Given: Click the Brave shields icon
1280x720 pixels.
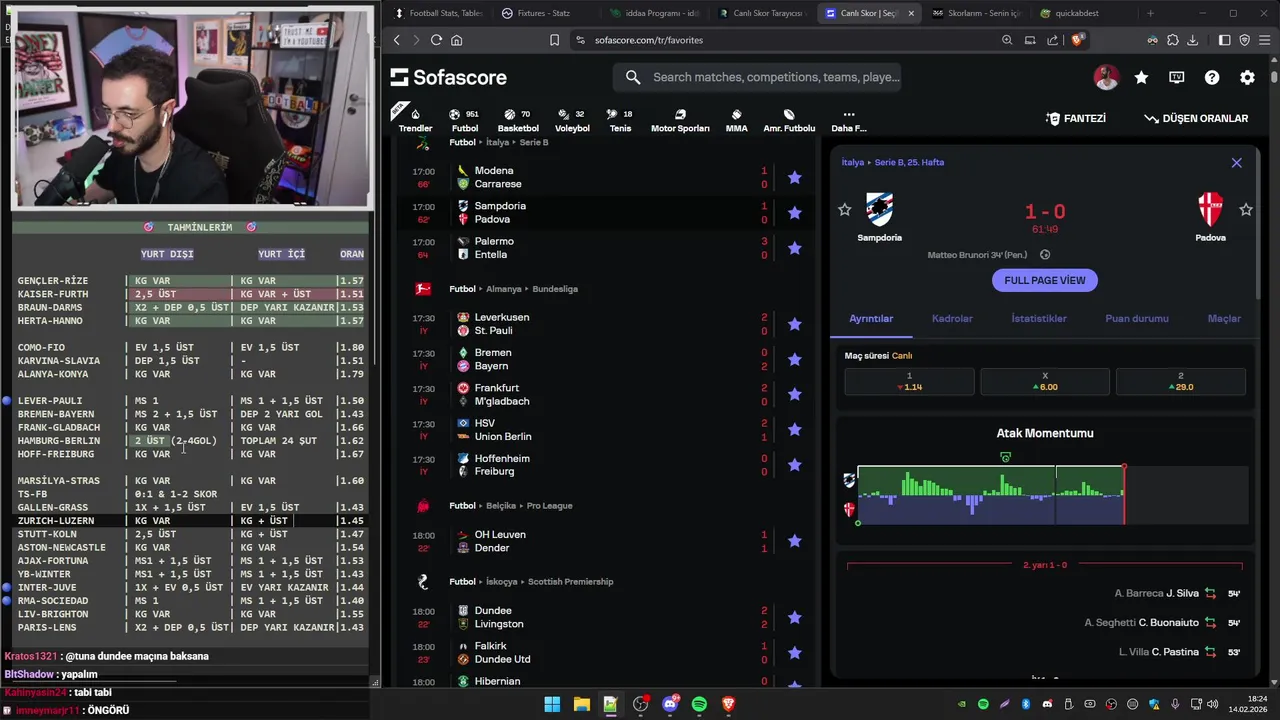Looking at the screenshot, I should pyautogui.click(x=1077, y=40).
